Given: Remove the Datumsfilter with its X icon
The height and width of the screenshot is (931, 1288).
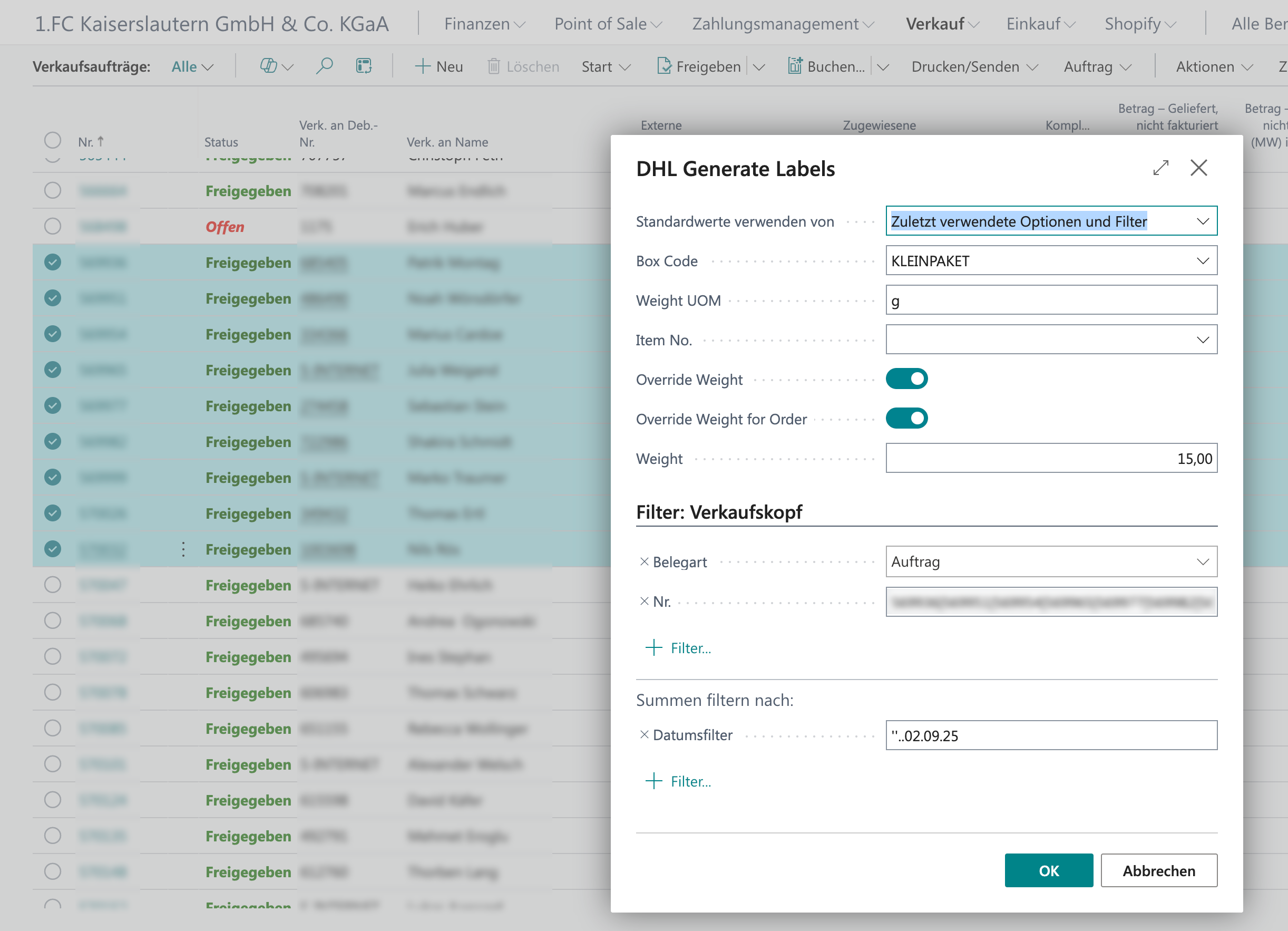Looking at the screenshot, I should [x=644, y=735].
